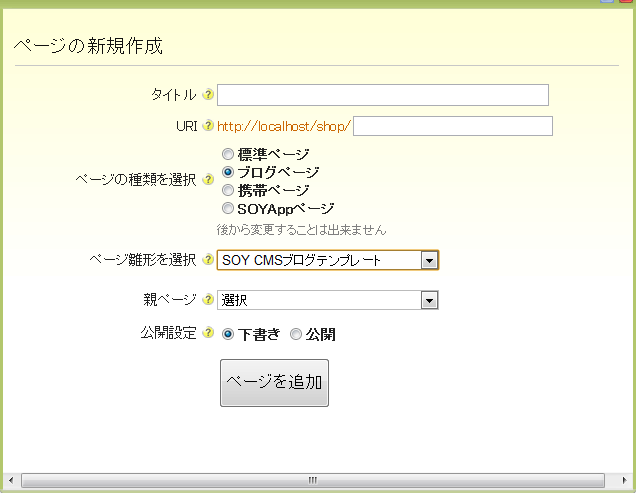Open the help icon beside ページ雛形を選択
The height and width of the screenshot is (493, 636).
click(208, 259)
